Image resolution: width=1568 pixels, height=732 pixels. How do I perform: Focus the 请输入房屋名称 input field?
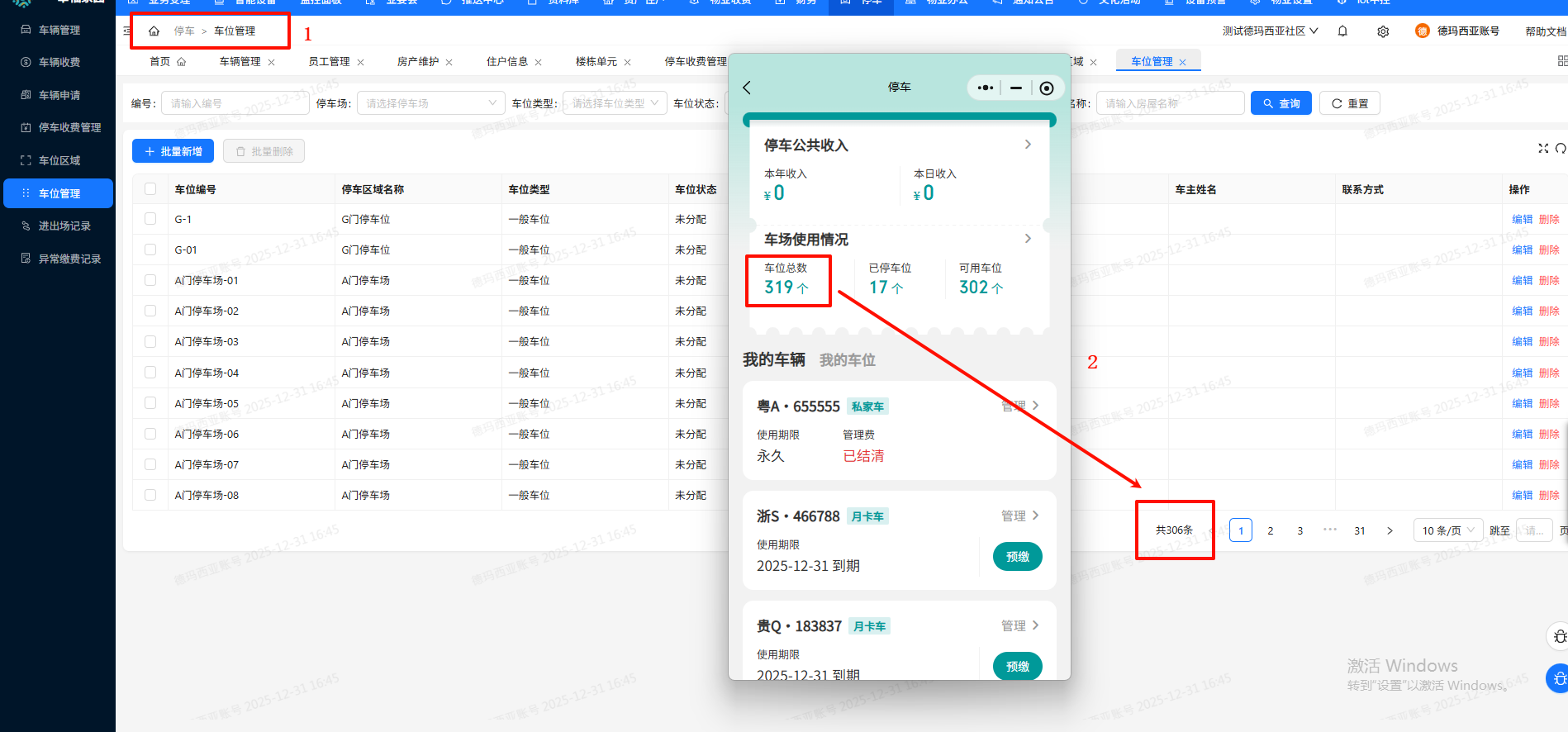[x=1170, y=103]
